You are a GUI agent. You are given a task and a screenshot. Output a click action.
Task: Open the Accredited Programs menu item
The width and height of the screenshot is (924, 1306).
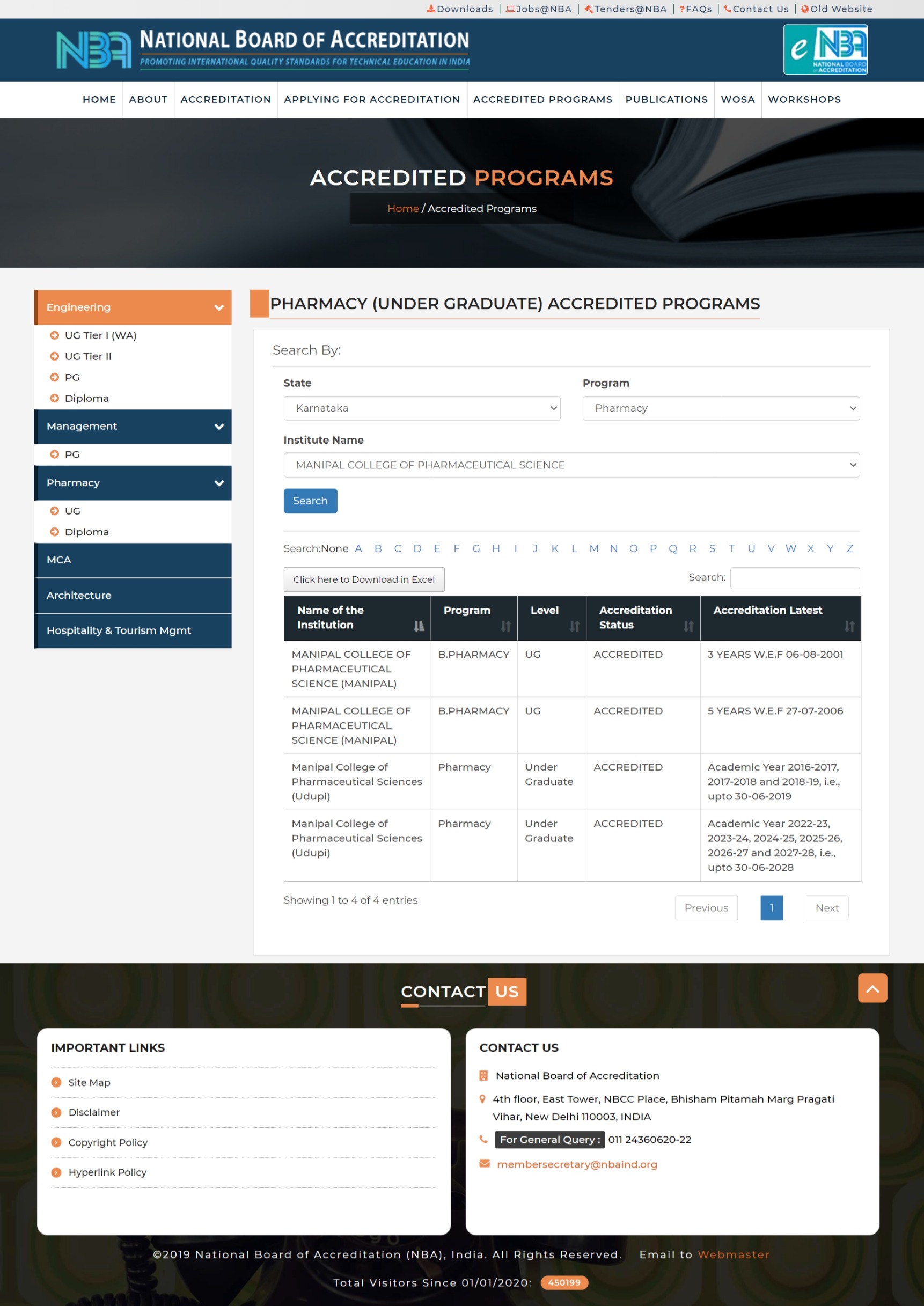542,100
